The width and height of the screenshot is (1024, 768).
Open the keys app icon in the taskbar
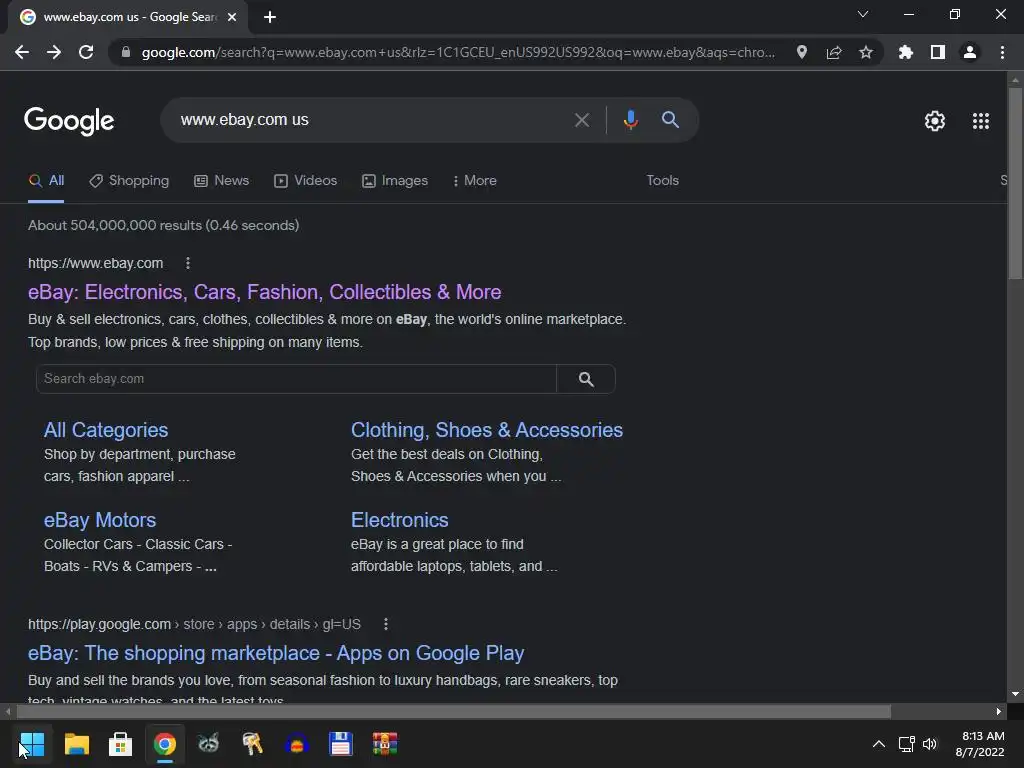point(253,744)
